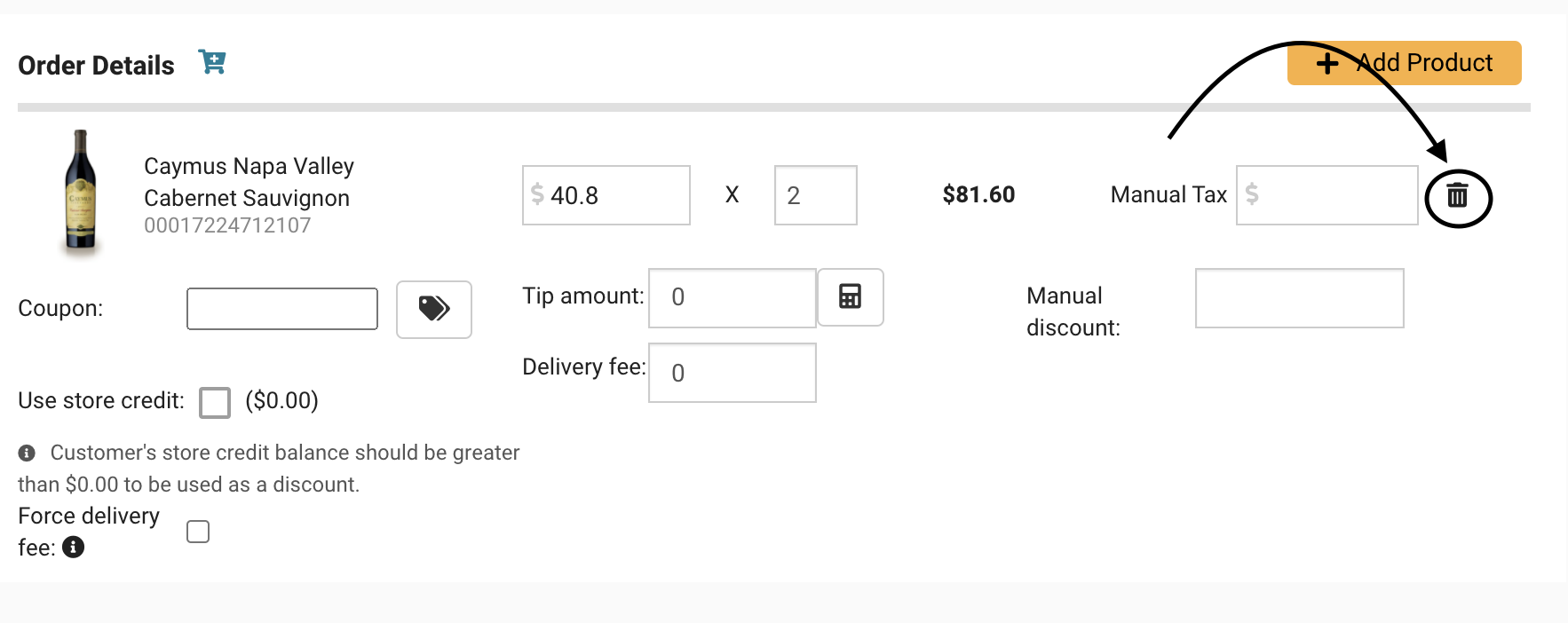Click the trash icon to delete product
This screenshot has width=1568, height=623.
tap(1457, 195)
